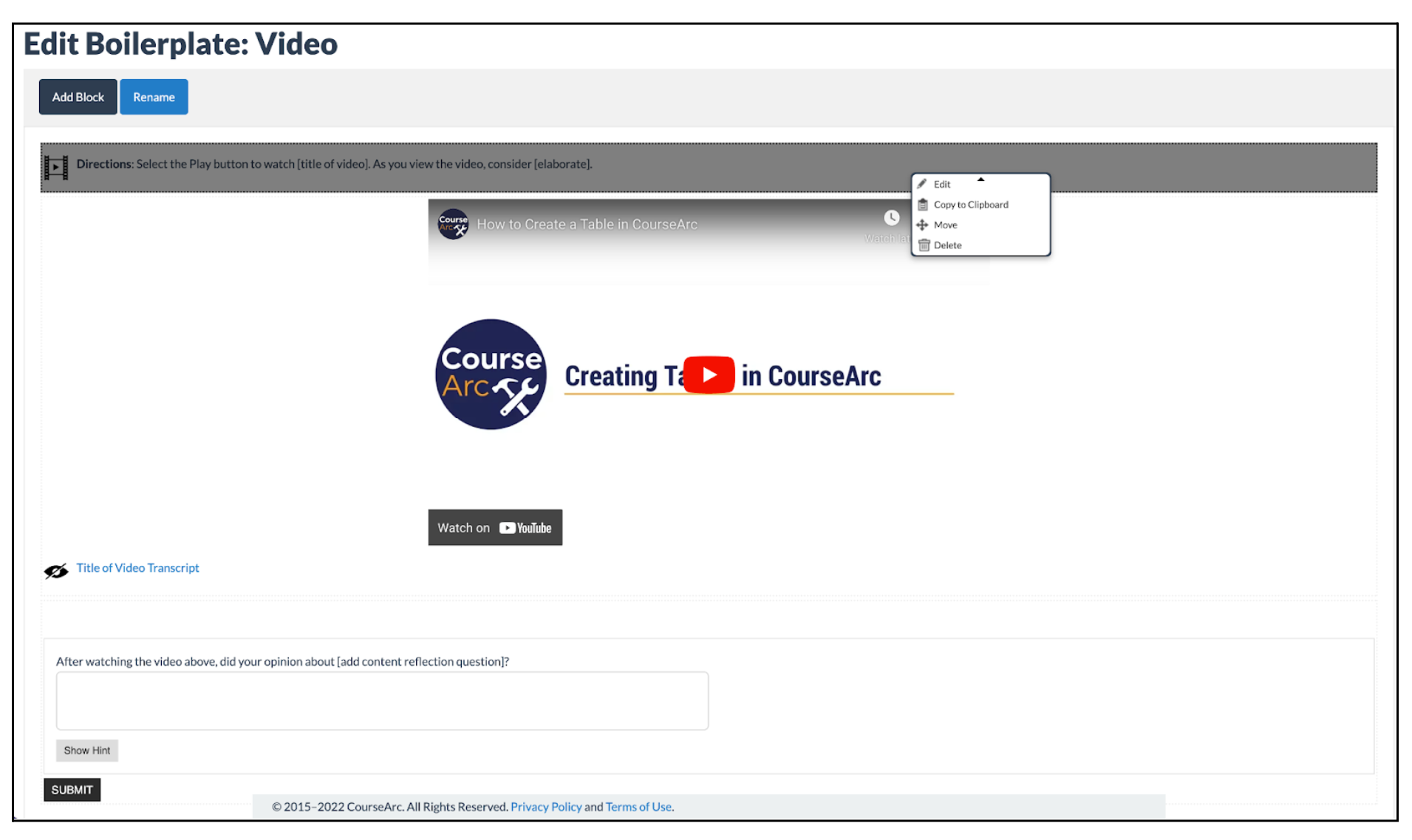Select Edit in the context menu
1412x840 pixels.
pyautogui.click(x=941, y=184)
